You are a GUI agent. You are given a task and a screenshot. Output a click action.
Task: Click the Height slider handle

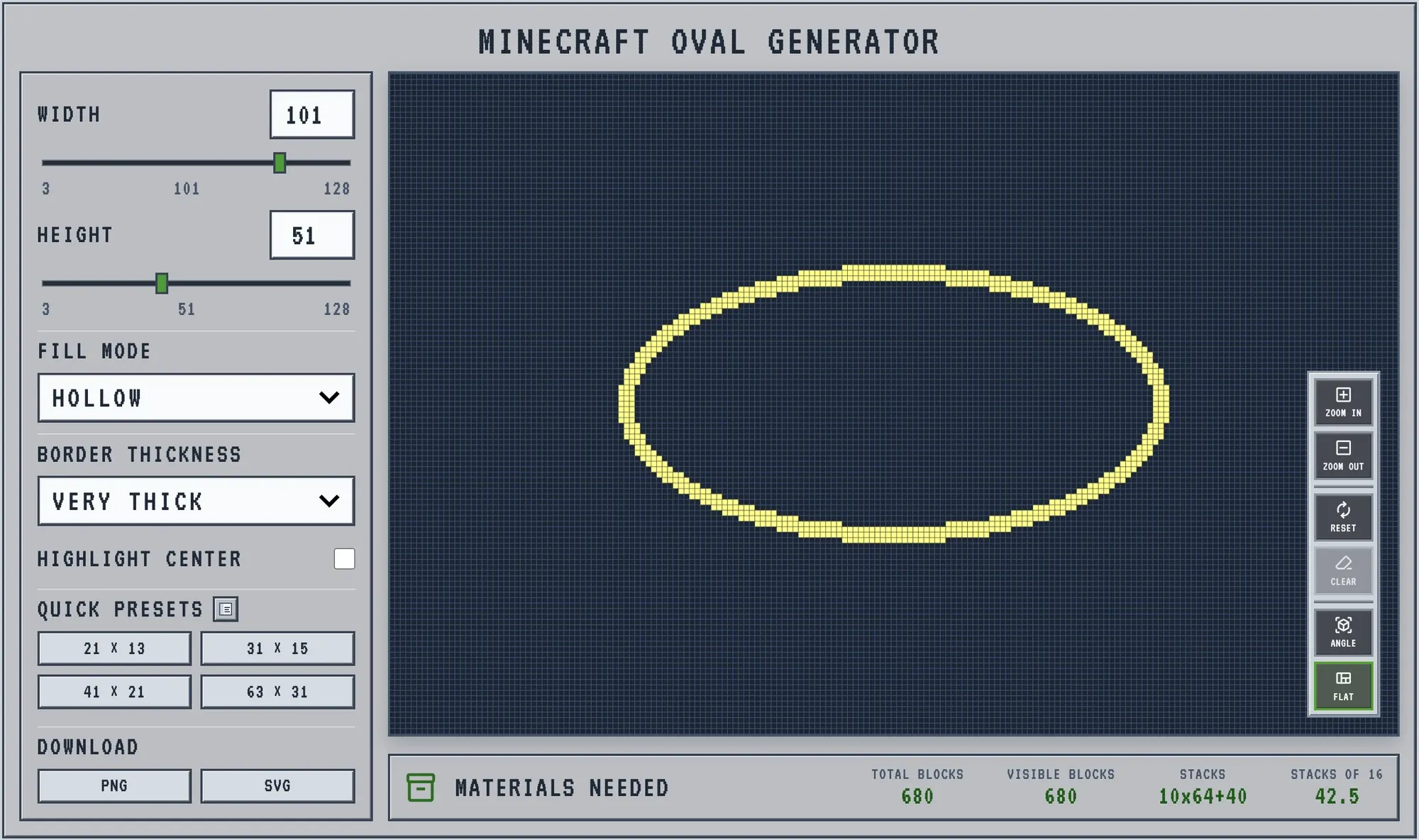(162, 283)
